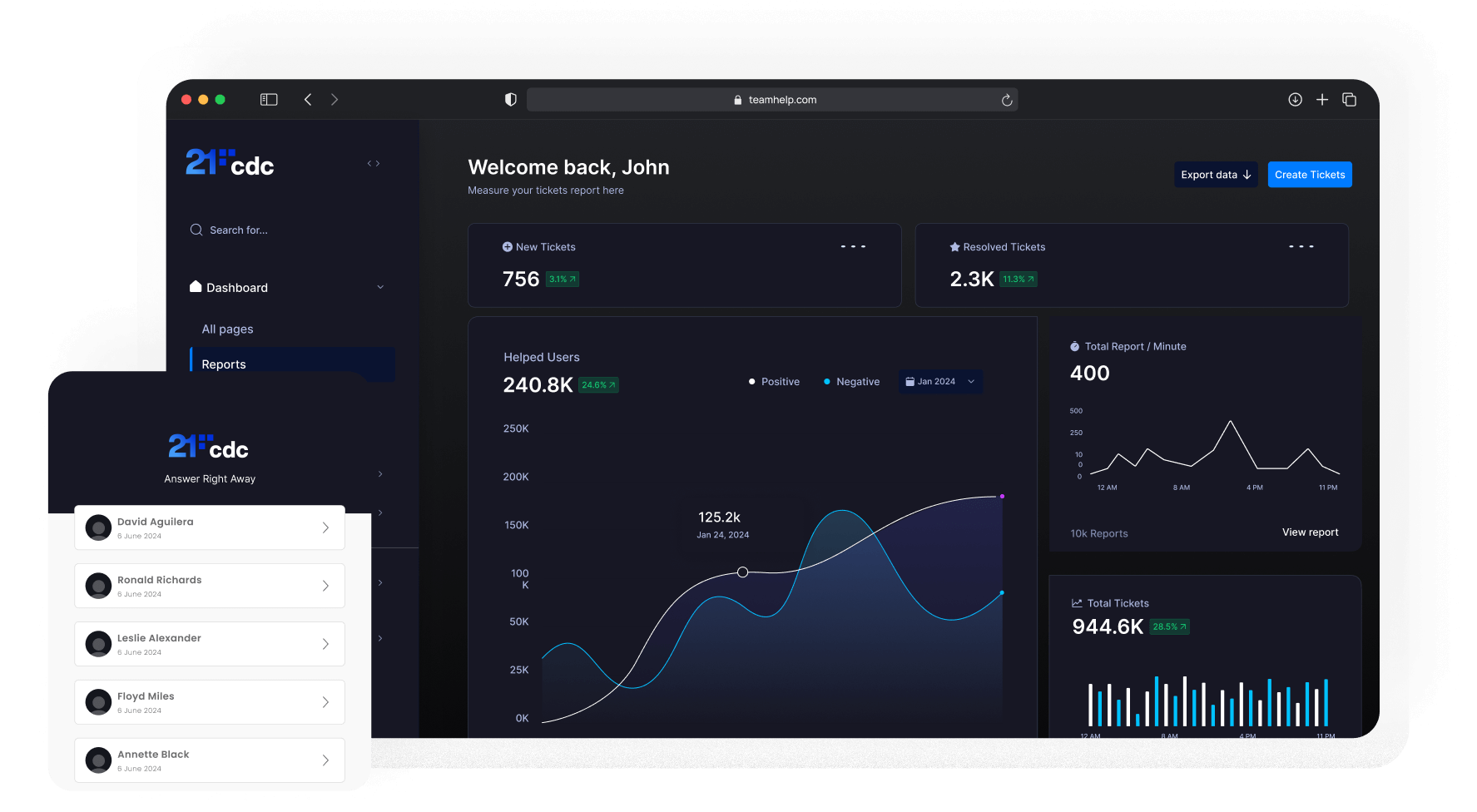Select Reports in the sidebar
The height and width of the screenshot is (812, 1477).
(224, 364)
